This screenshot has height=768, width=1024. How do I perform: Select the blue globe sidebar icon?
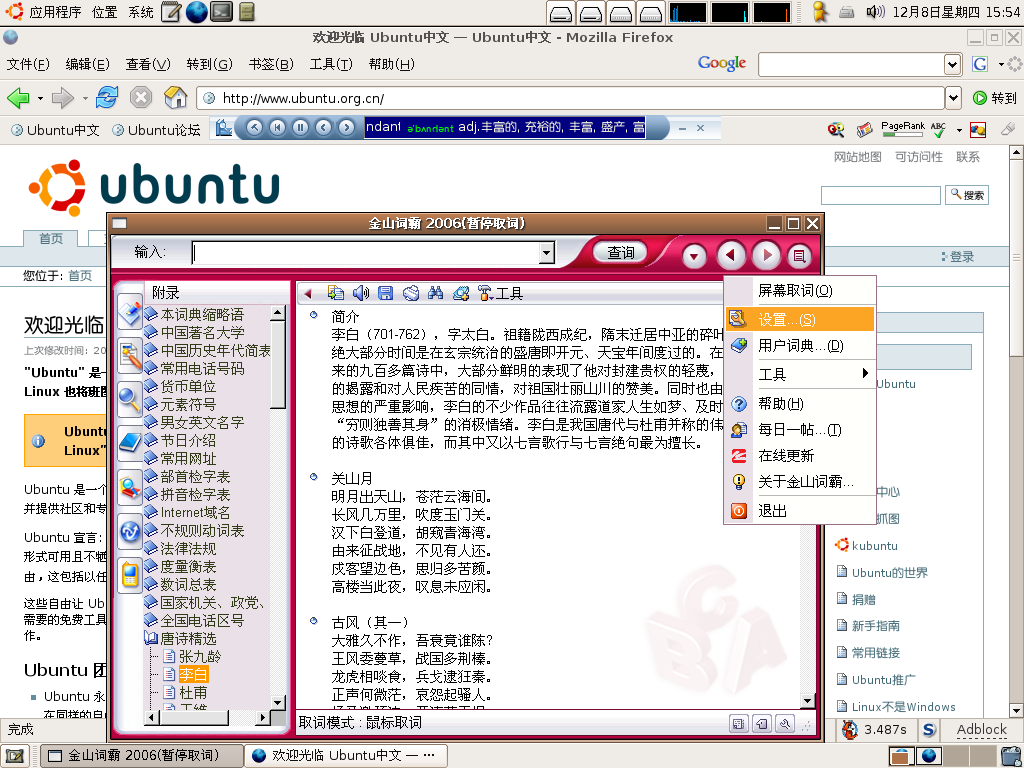[x=130, y=531]
